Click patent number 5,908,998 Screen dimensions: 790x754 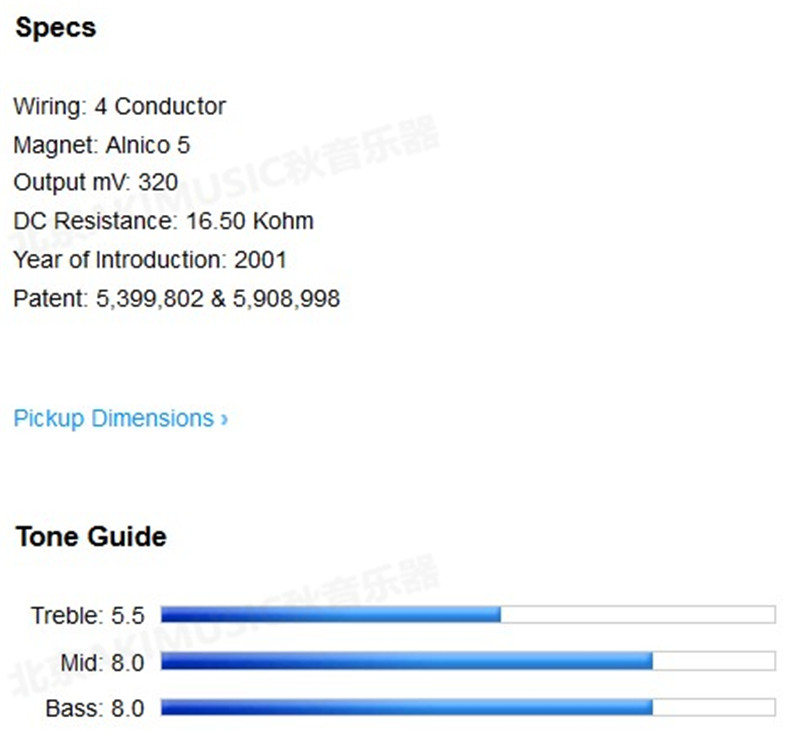pos(287,298)
